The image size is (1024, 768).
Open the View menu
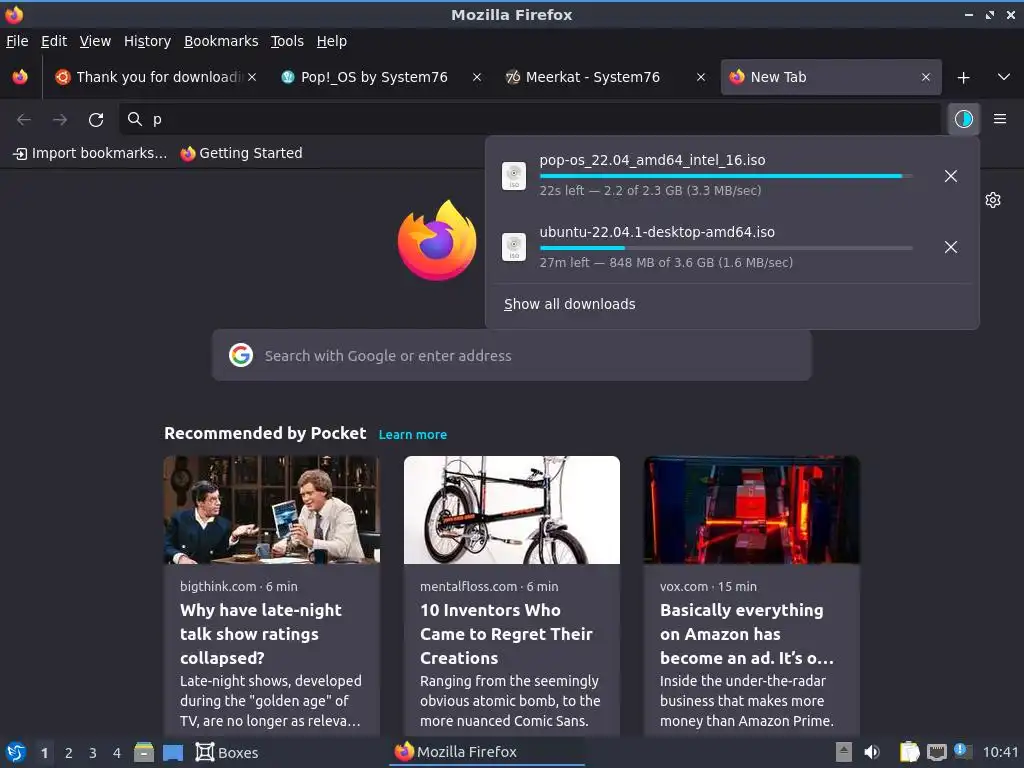pyautogui.click(x=95, y=41)
